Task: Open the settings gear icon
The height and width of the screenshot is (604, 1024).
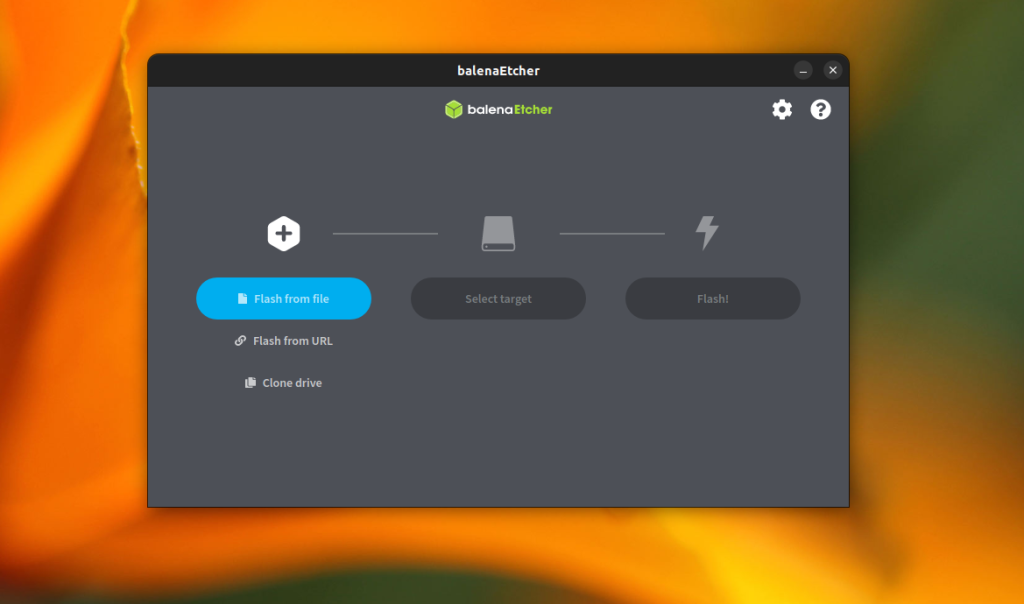Action: pyautogui.click(x=782, y=109)
